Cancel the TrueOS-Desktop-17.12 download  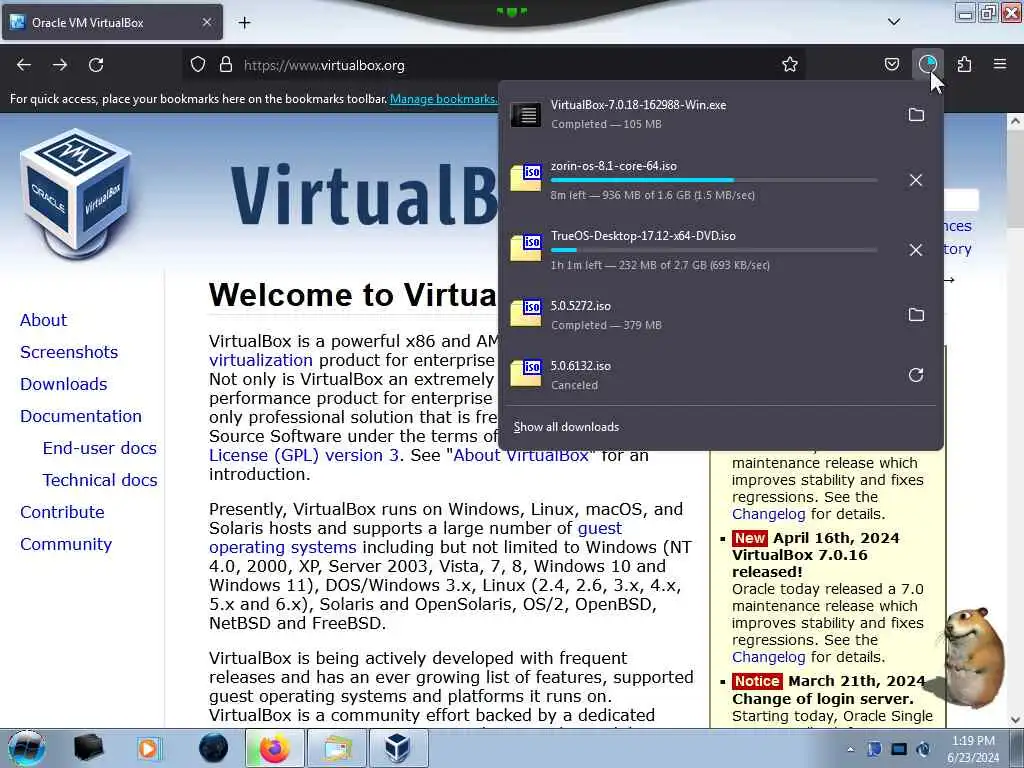[916, 250]
